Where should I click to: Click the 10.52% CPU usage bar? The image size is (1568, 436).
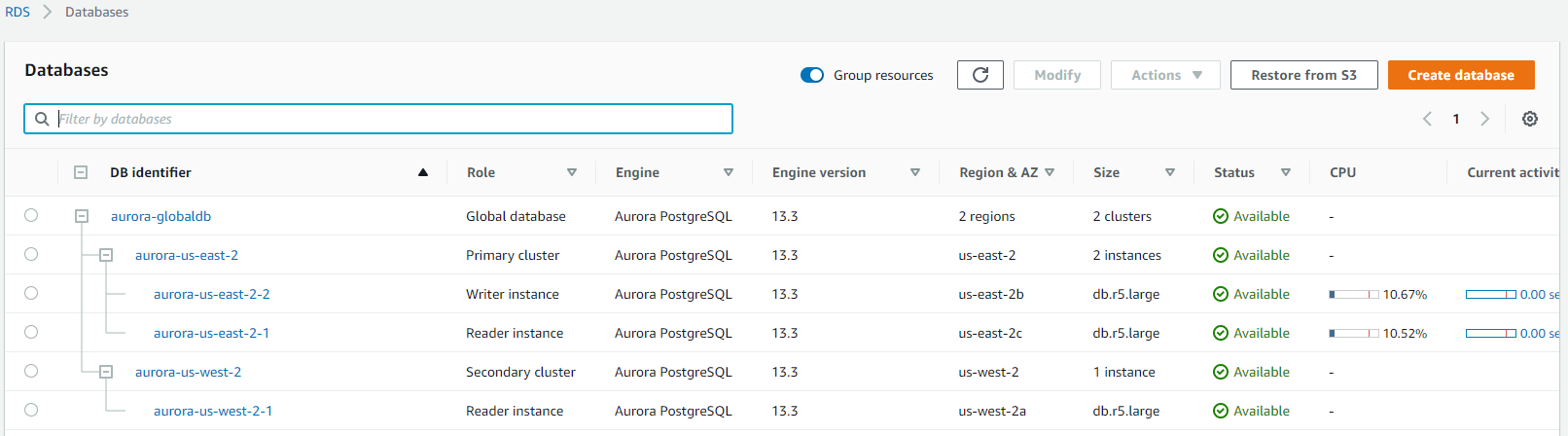coord(1354,333)
